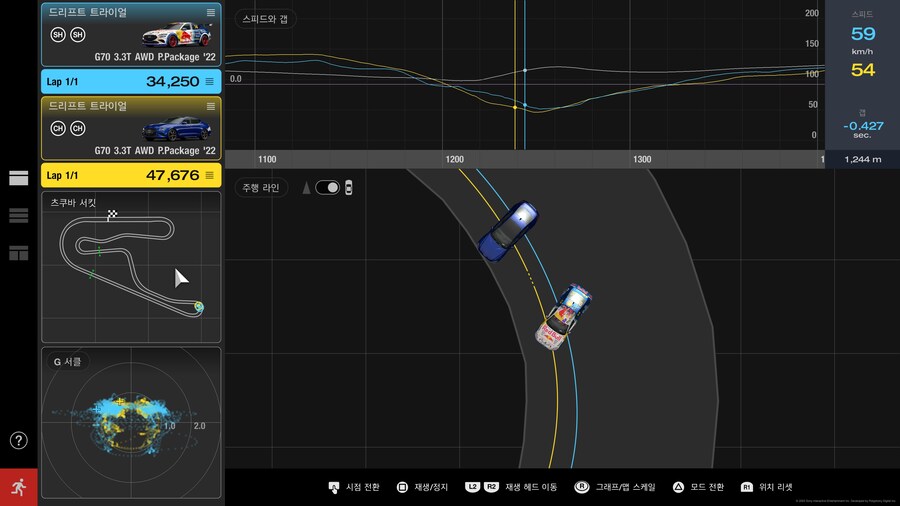The width and height of the screenshot is (900, 506).
Task: Click the R1 위치 리셋 icon
Action: [x=746, y=487]
